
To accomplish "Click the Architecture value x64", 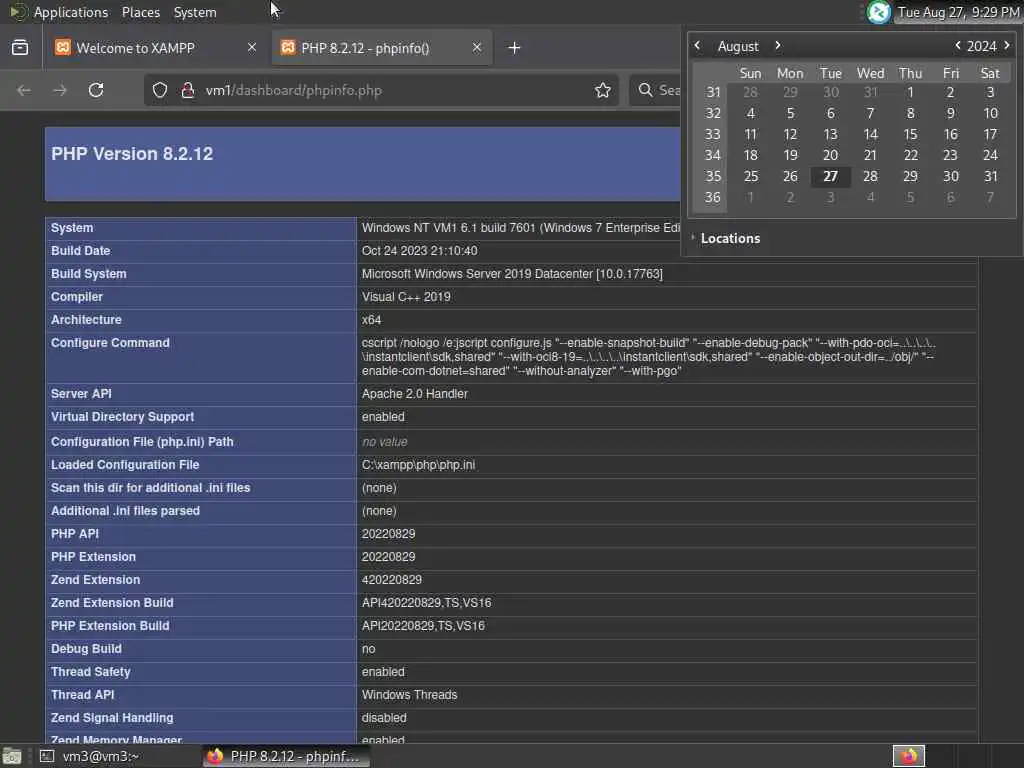I will [x=372, y=320].
